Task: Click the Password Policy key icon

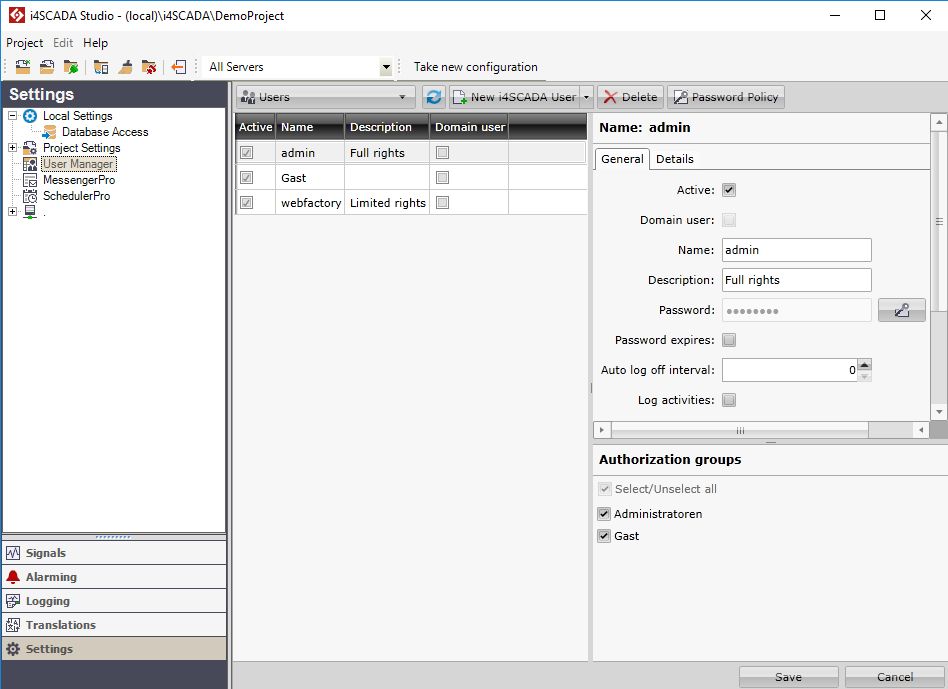Action: [681, 97]
